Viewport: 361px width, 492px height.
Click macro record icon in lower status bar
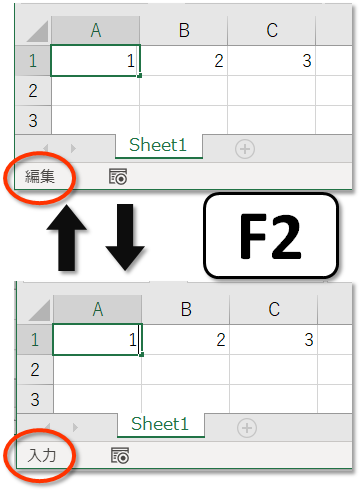tap(120, 456)
